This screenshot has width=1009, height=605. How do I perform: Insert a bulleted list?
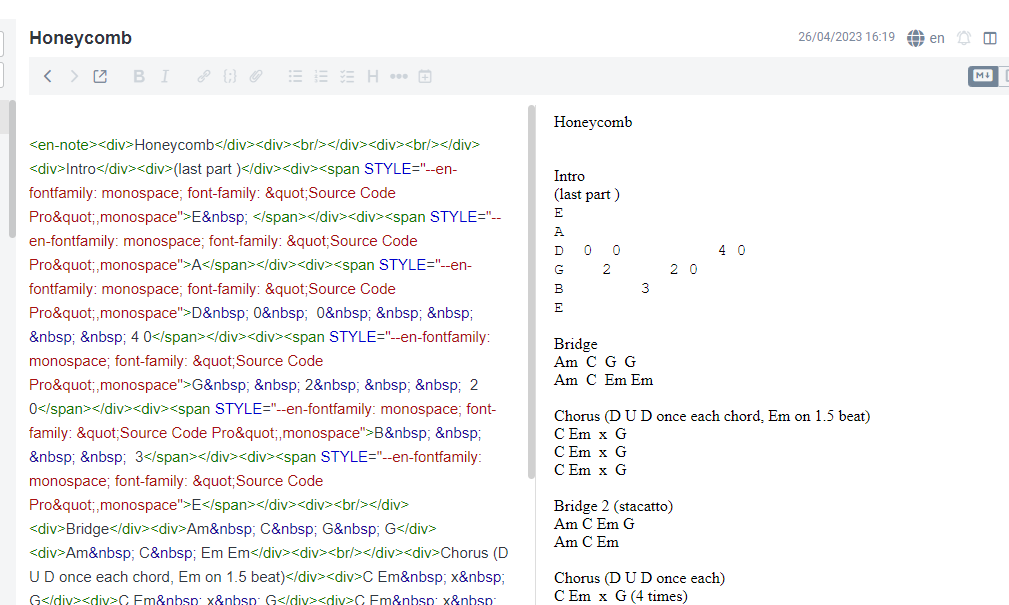[x=295, y=76]
